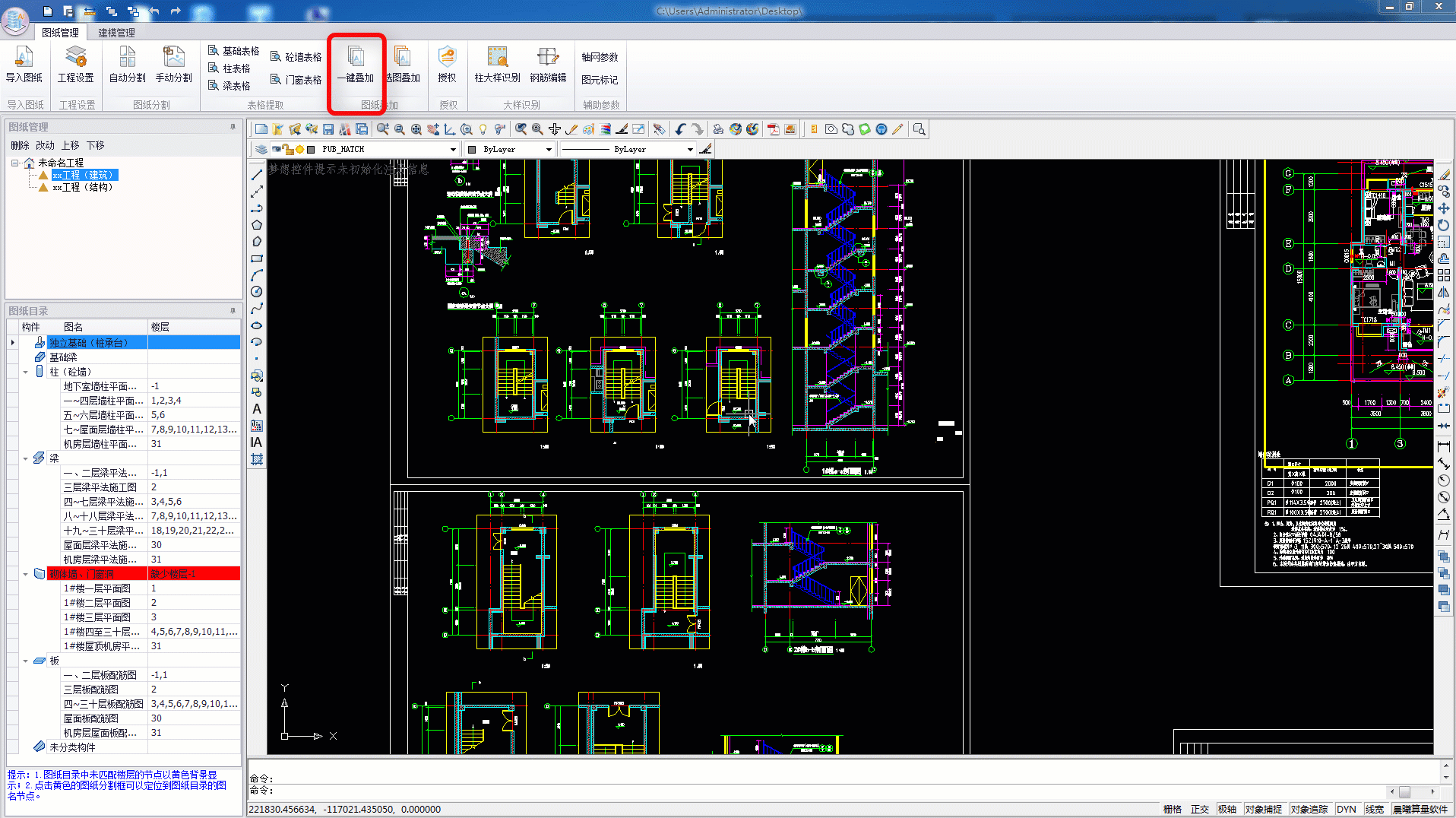1456x818 pixels.
Task: Toggle the layer visibility eye icon
Action: [277, 150]
